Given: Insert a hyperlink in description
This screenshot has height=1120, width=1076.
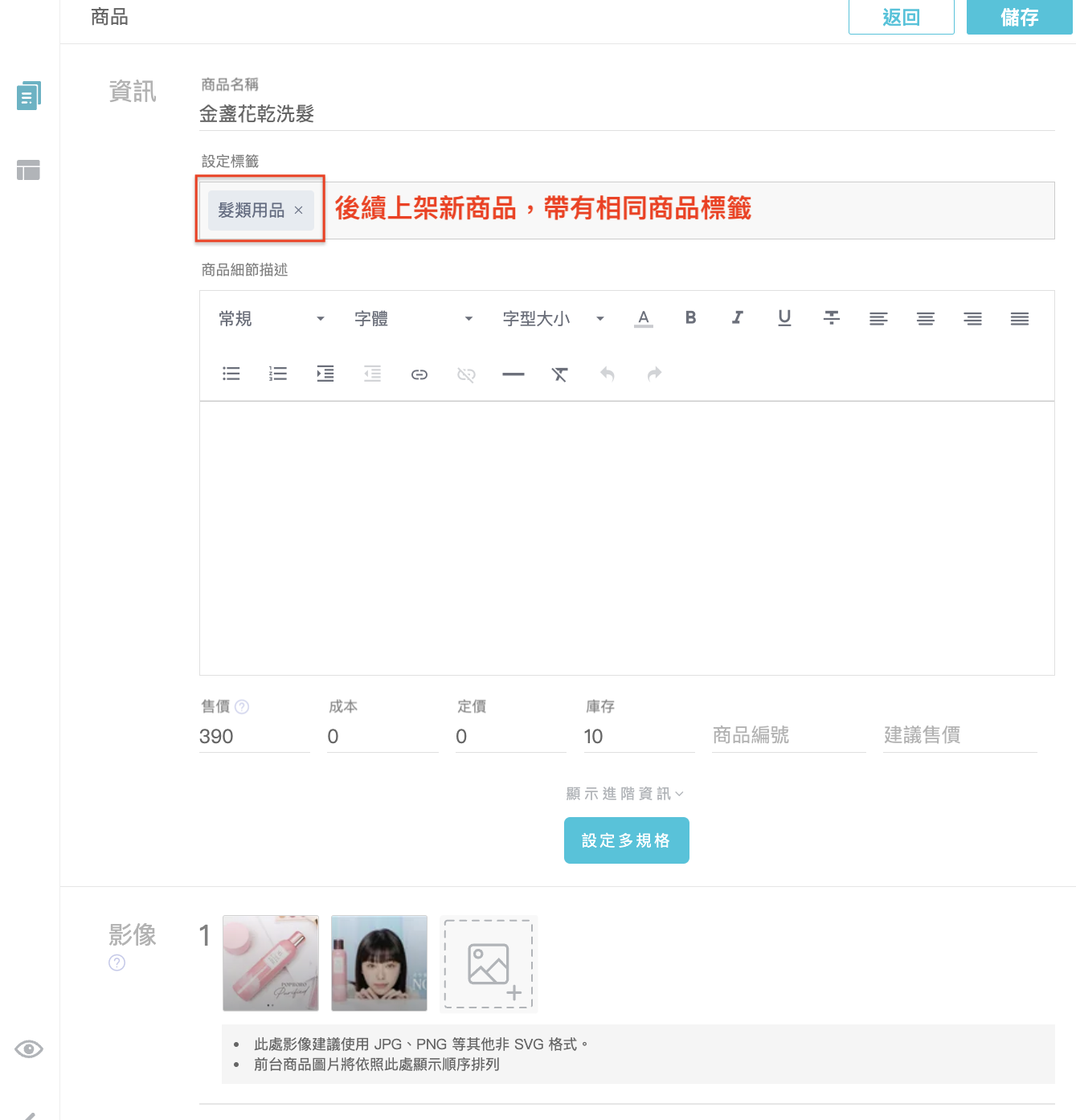Looking at the screenshot, I should pyautogui.click(x=419, y=374).
